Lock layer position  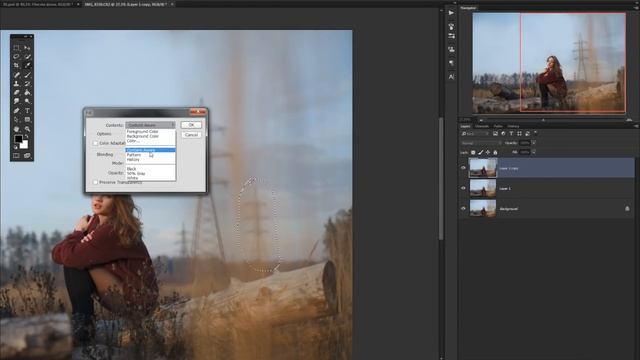click(488, 152)
